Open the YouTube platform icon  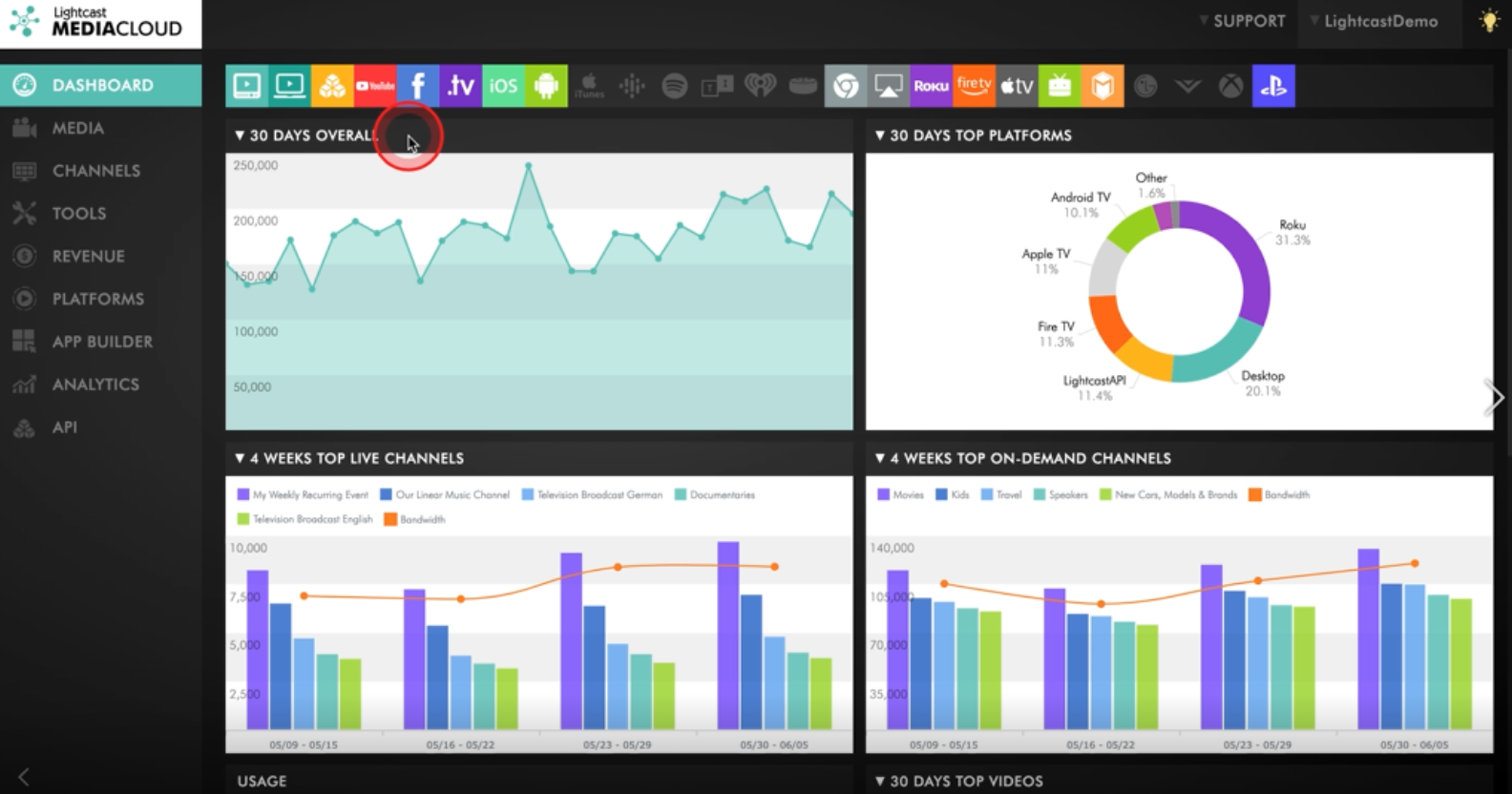tap(375, 86)
